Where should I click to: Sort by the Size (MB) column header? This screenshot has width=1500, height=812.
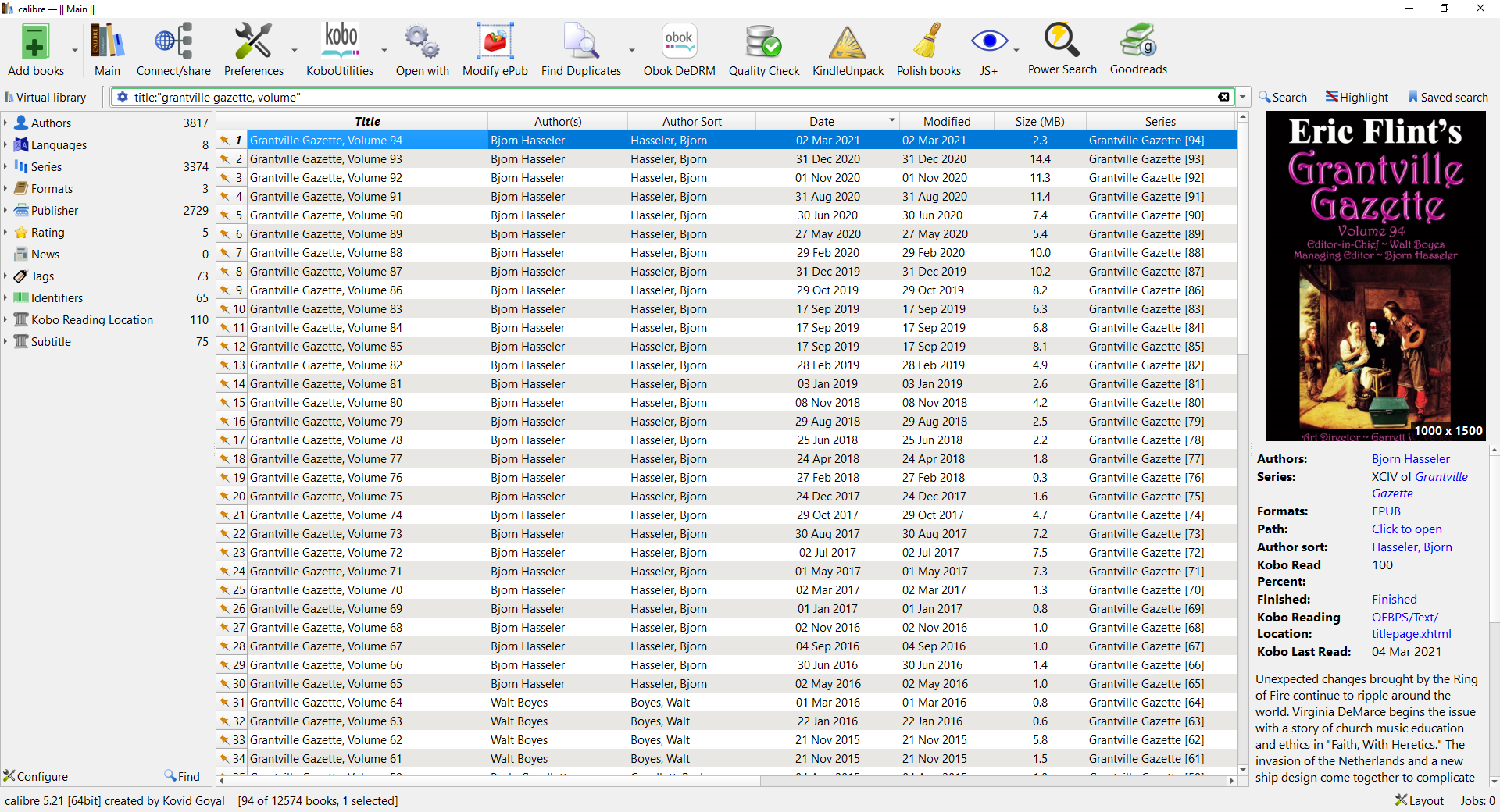[x=1040, y=121]
